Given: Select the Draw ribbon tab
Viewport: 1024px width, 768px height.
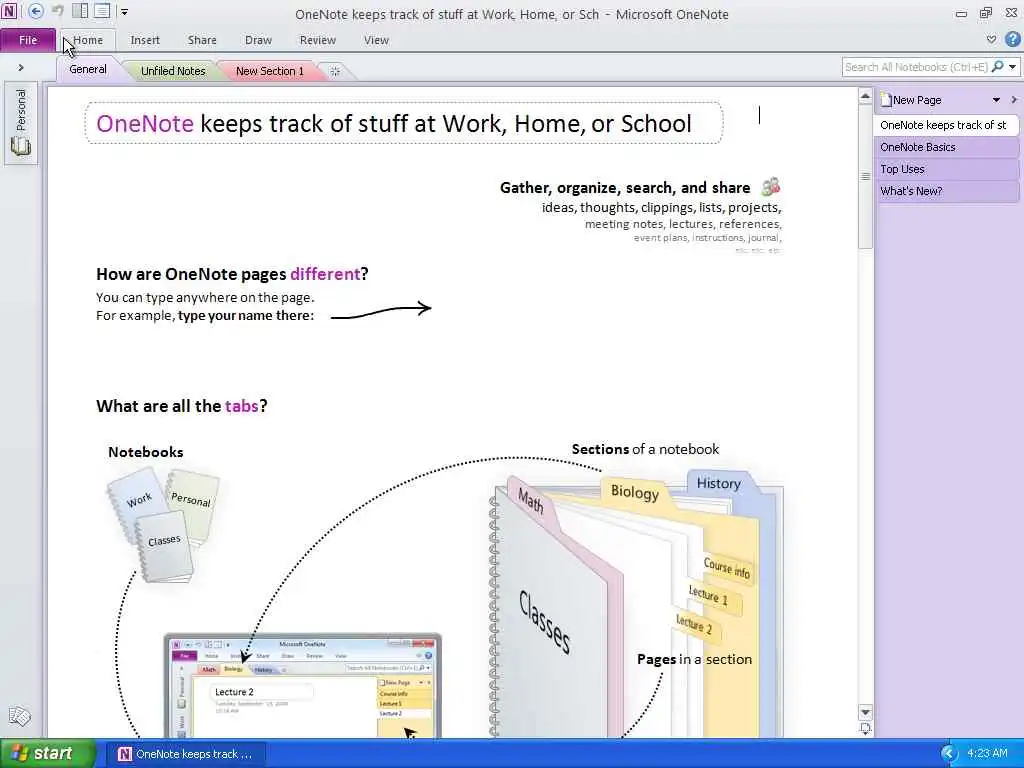Looking at the screenshot, I should (259, 40).
